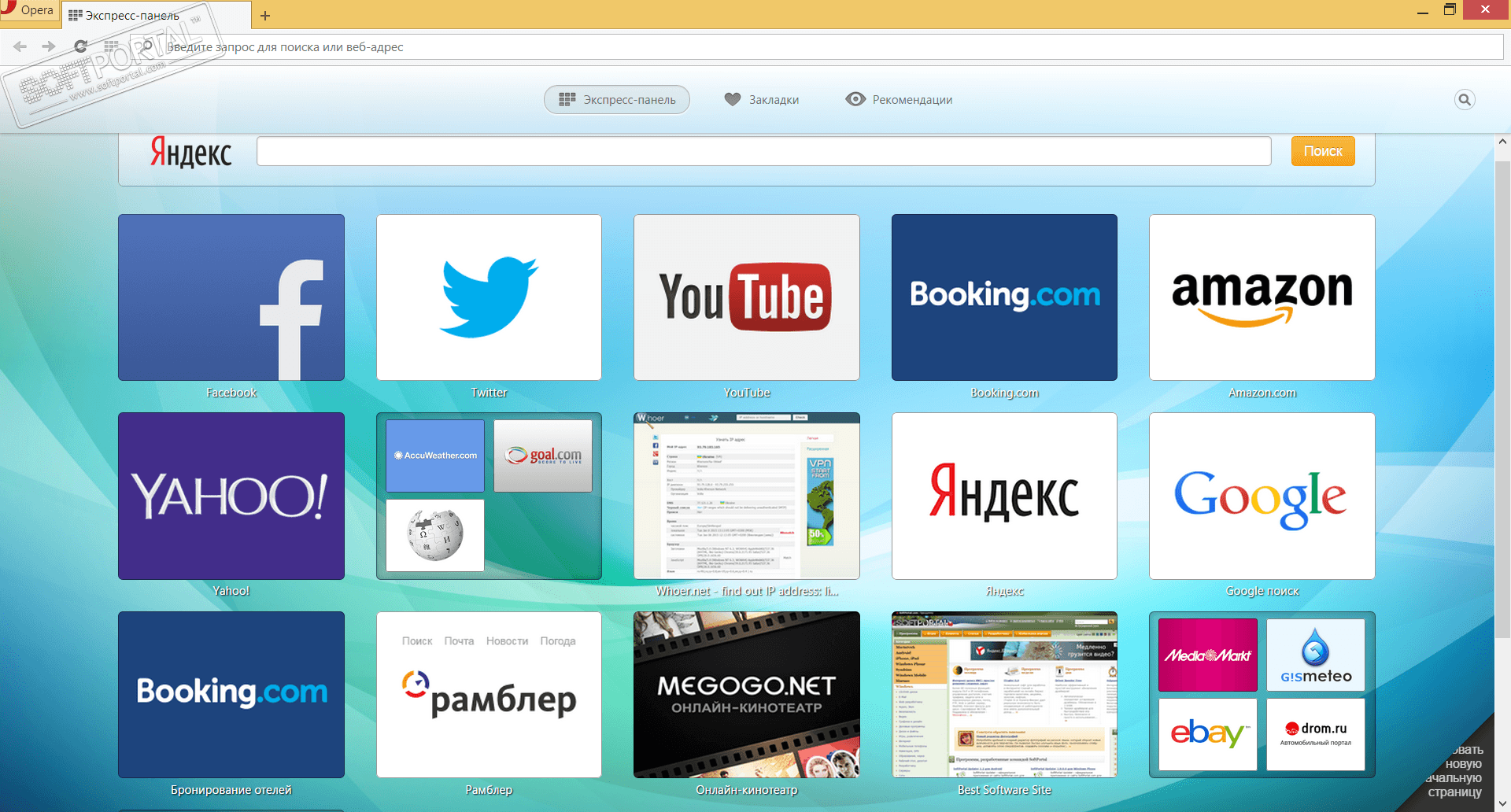Open the Рамблер speed dial tile
This screenshot has width=1511, height=812.
coord(489,695)
